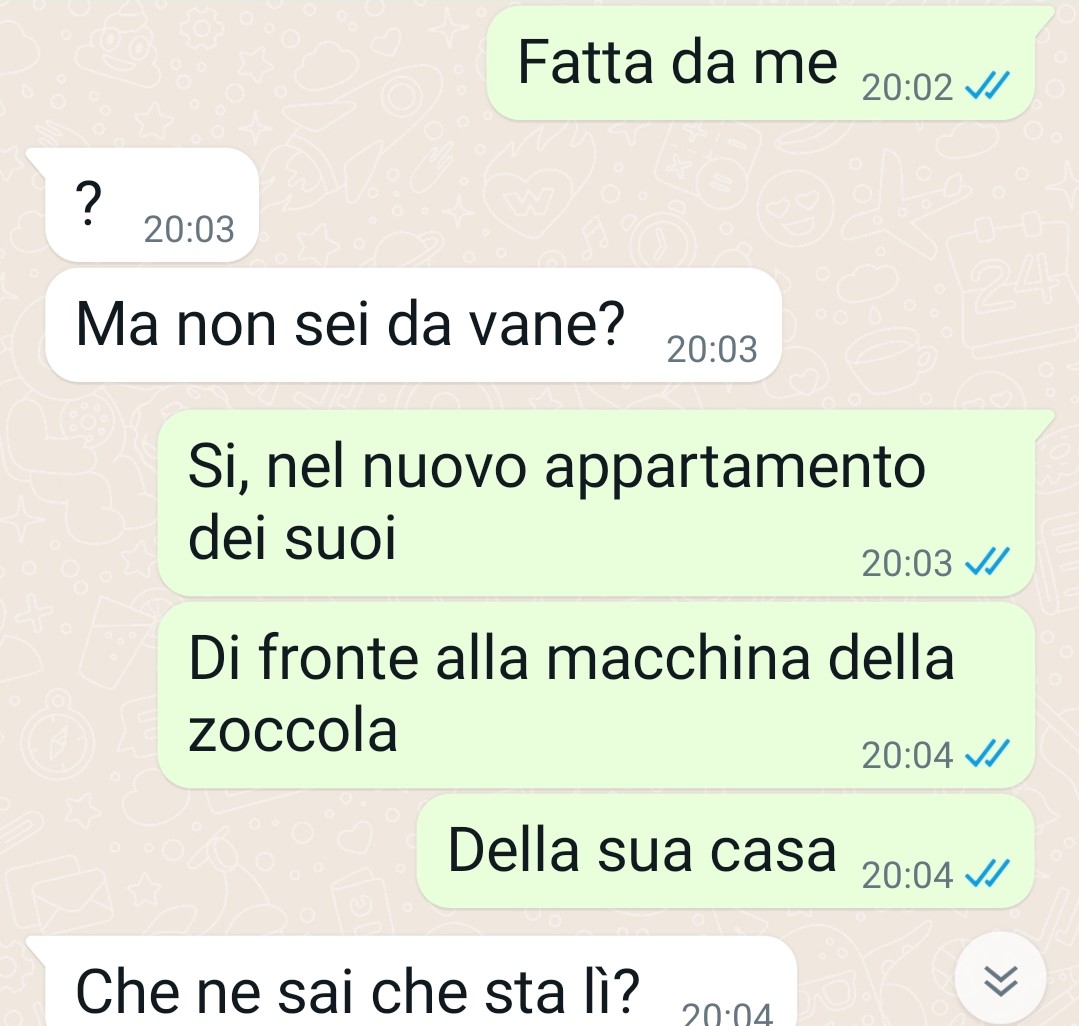Screen dimensions: 1079x1026
Task: Tap the "Di fronte alla macchina della zoccola" bubble
Action: coord(596,695)
